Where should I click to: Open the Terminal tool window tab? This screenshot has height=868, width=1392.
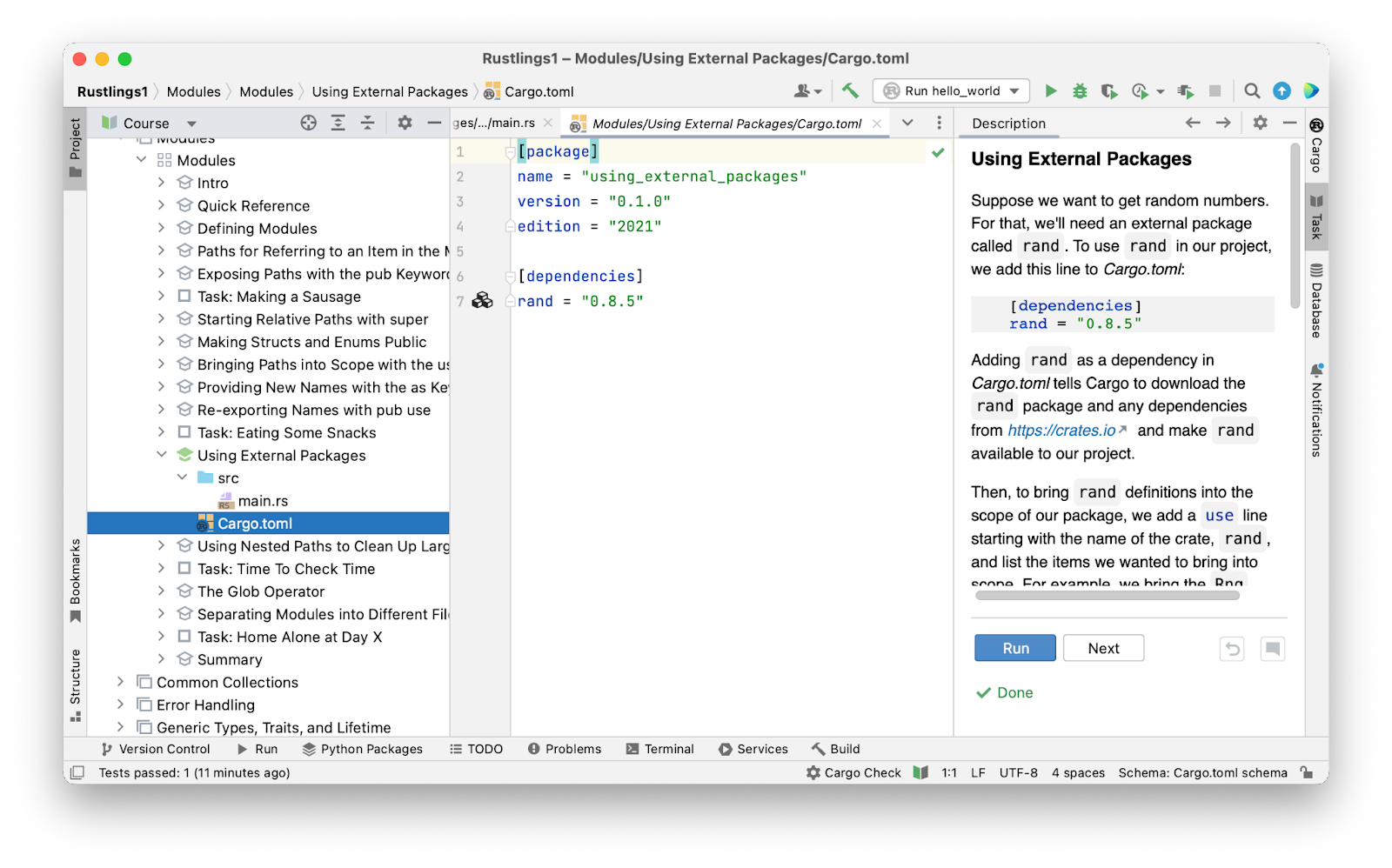click(659, 749)
